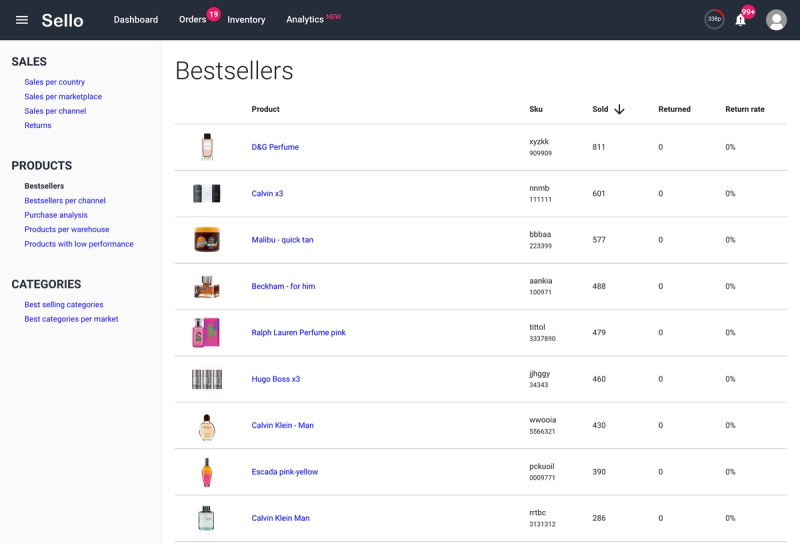Select SKU text nnmb
The height and width of the screenshot is (545, 800).
539,188
